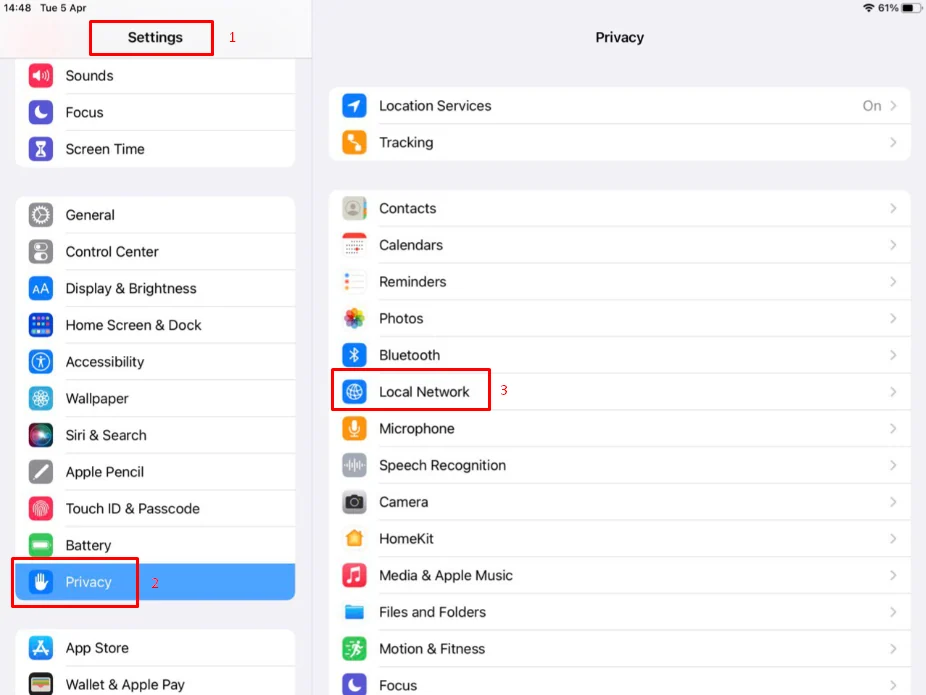Viewport: 926px width, 695px height.
Task: Expand the HomeKit row chevron
Action: [893, 539]
